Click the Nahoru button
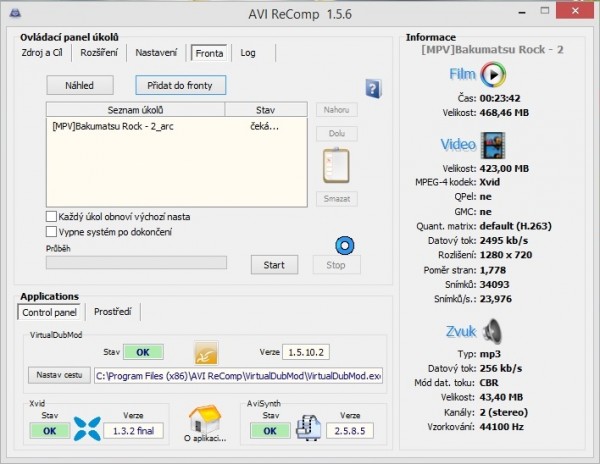Screen dimensions: 600x464 (337, 110)
